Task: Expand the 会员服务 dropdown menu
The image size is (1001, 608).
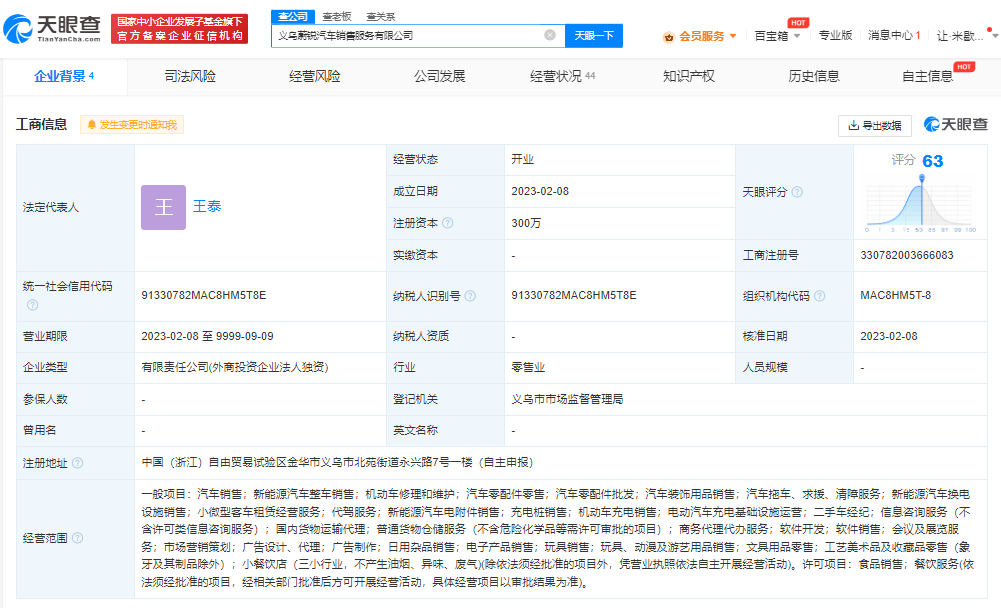Action: click(x=732, y=36)
